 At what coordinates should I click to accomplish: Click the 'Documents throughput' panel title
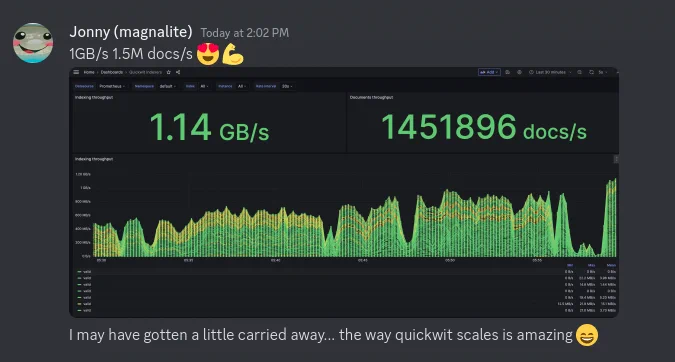click(372, 97)
